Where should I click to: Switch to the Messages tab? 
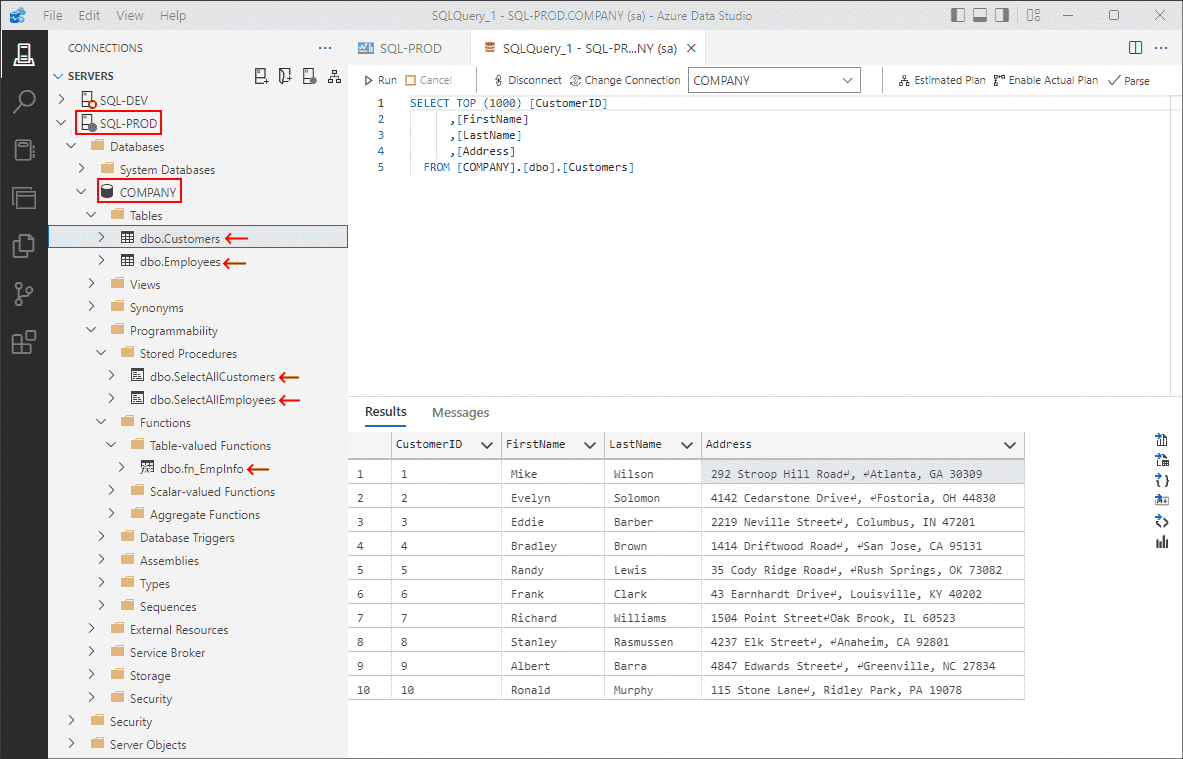460,412
